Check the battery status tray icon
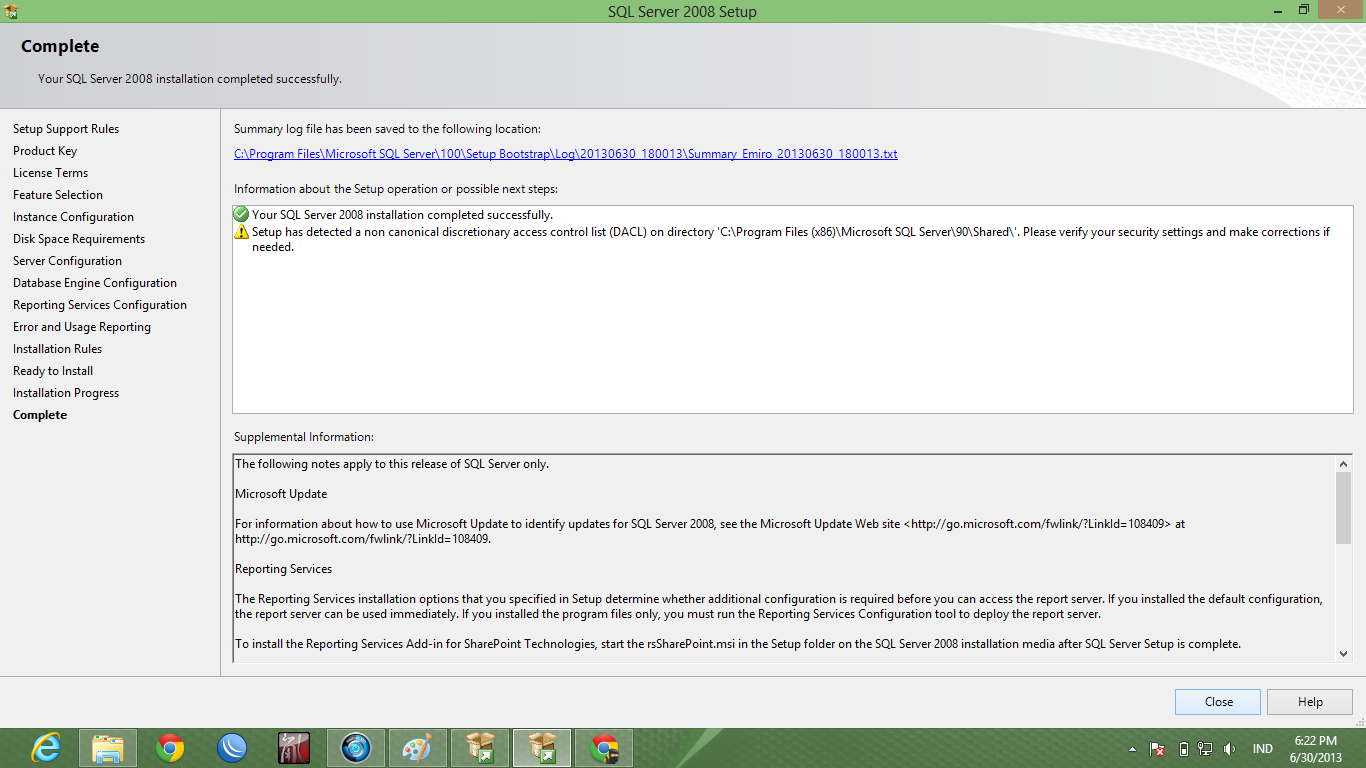The width and height of the screenshot is (1366, 768). 1183,749
